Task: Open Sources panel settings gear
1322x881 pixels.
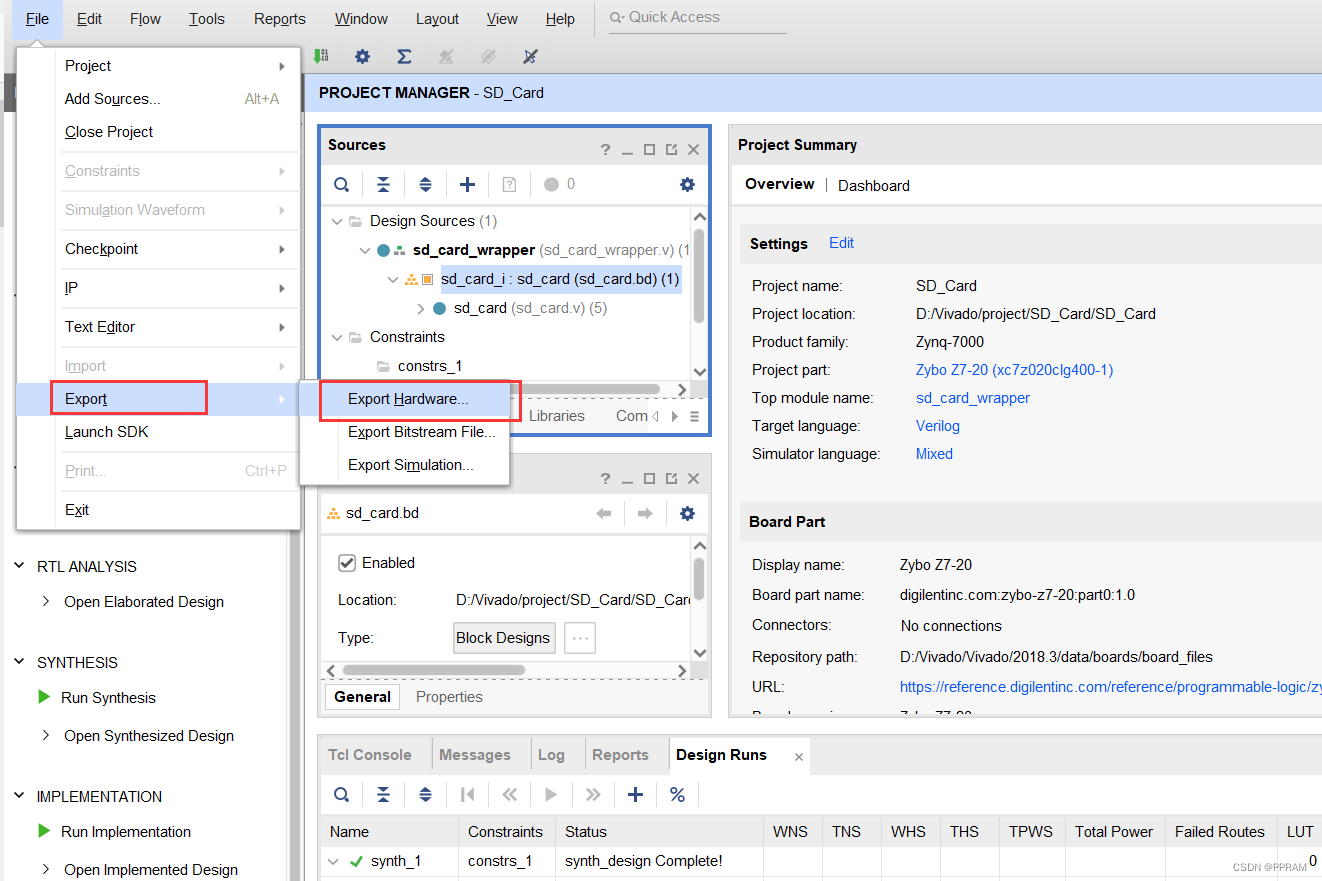Action: pos(687,184)
